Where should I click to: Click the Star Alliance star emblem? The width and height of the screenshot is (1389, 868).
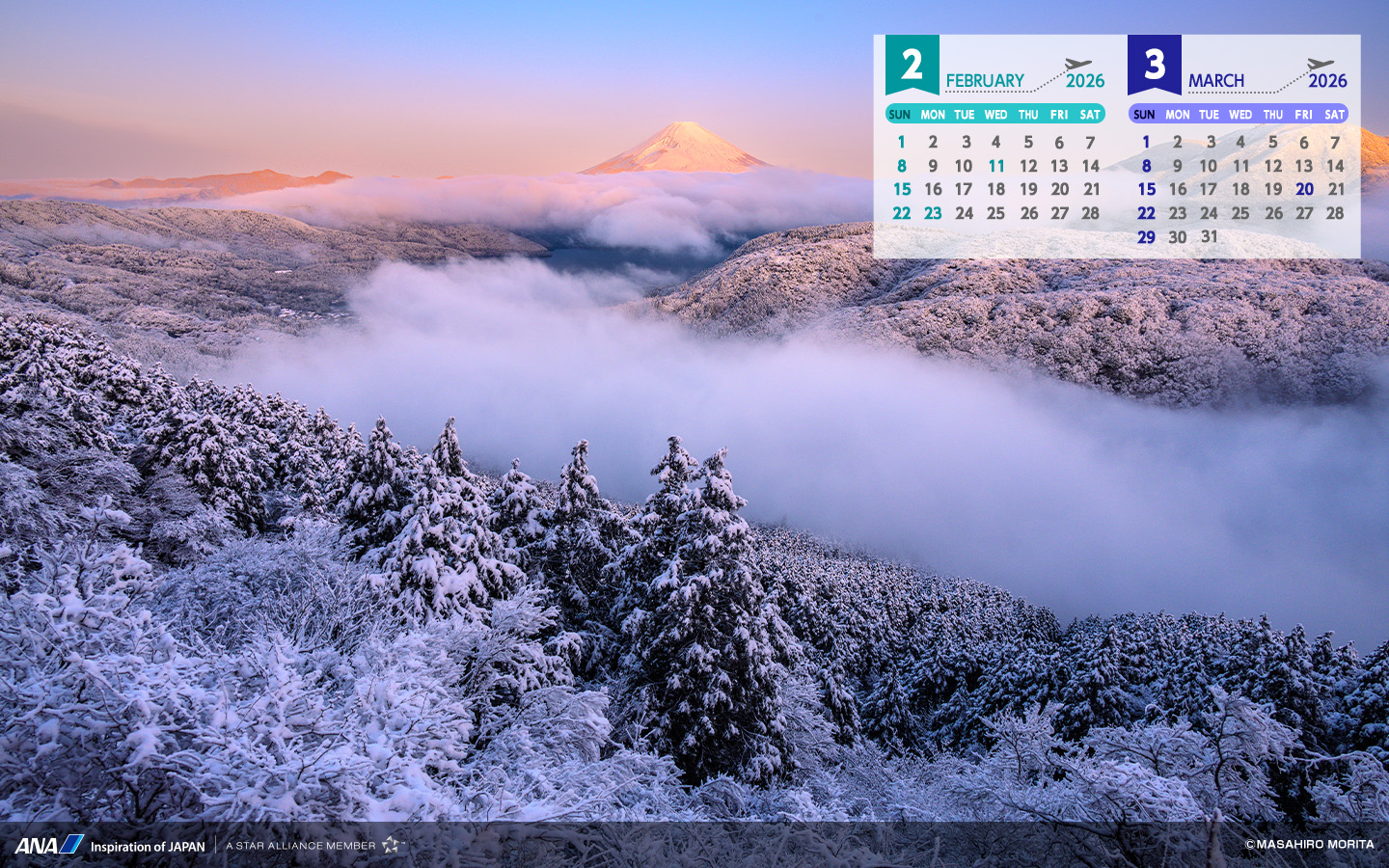(x=391, y=845)
